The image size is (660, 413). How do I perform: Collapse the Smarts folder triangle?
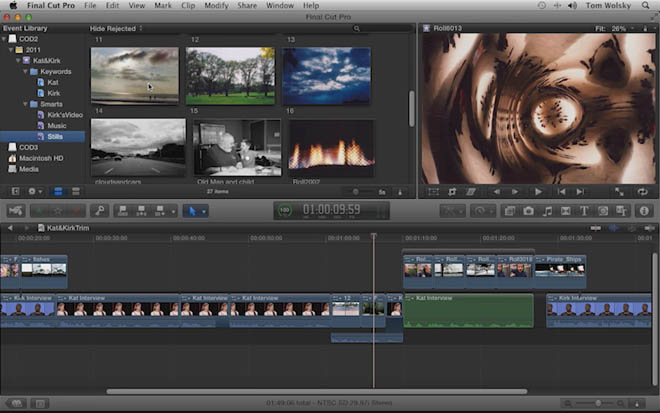coord(25,104)
